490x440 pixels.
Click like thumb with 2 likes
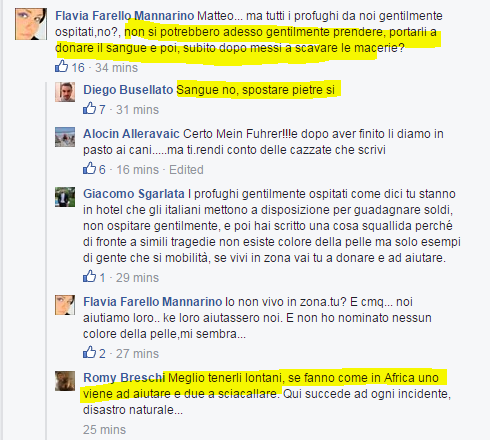[x=89, y=352]
